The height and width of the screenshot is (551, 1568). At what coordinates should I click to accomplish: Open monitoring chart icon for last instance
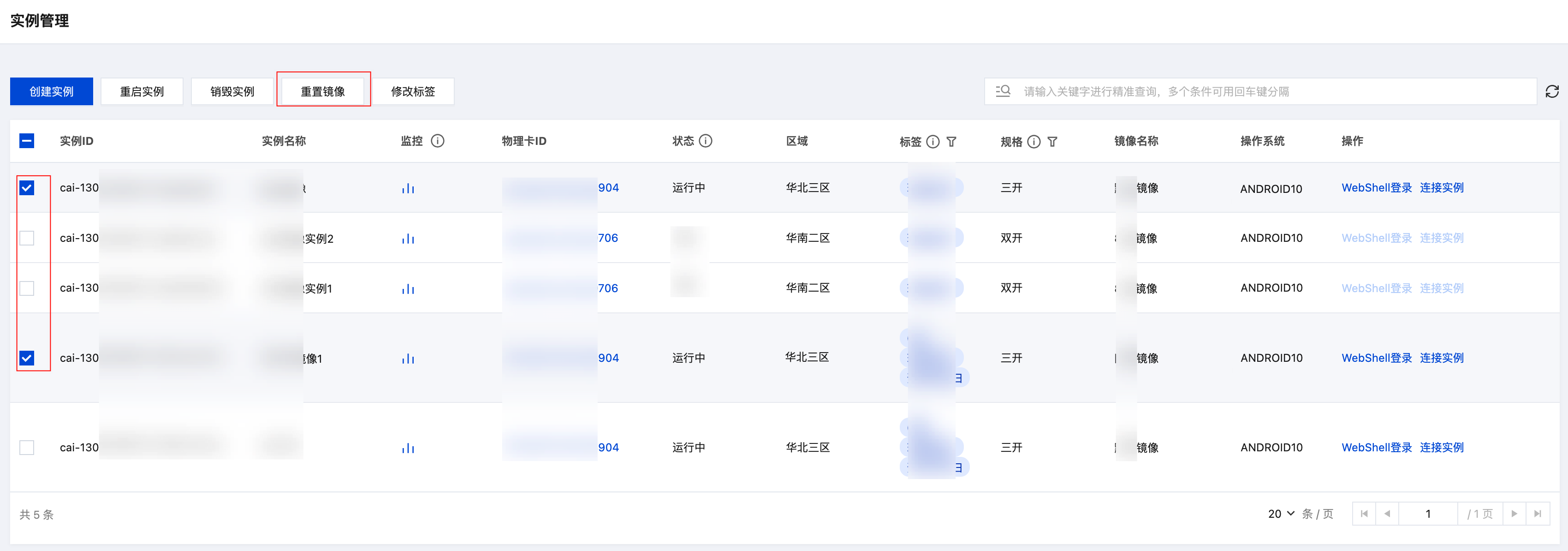point(408,448)
